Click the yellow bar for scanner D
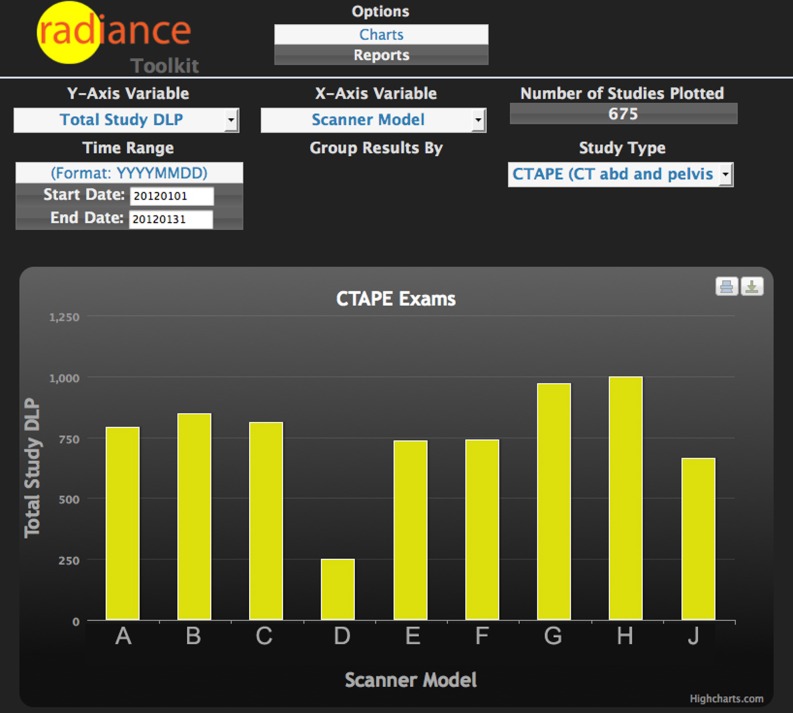The height and width of the screenshot is (713, 793). 337,589
